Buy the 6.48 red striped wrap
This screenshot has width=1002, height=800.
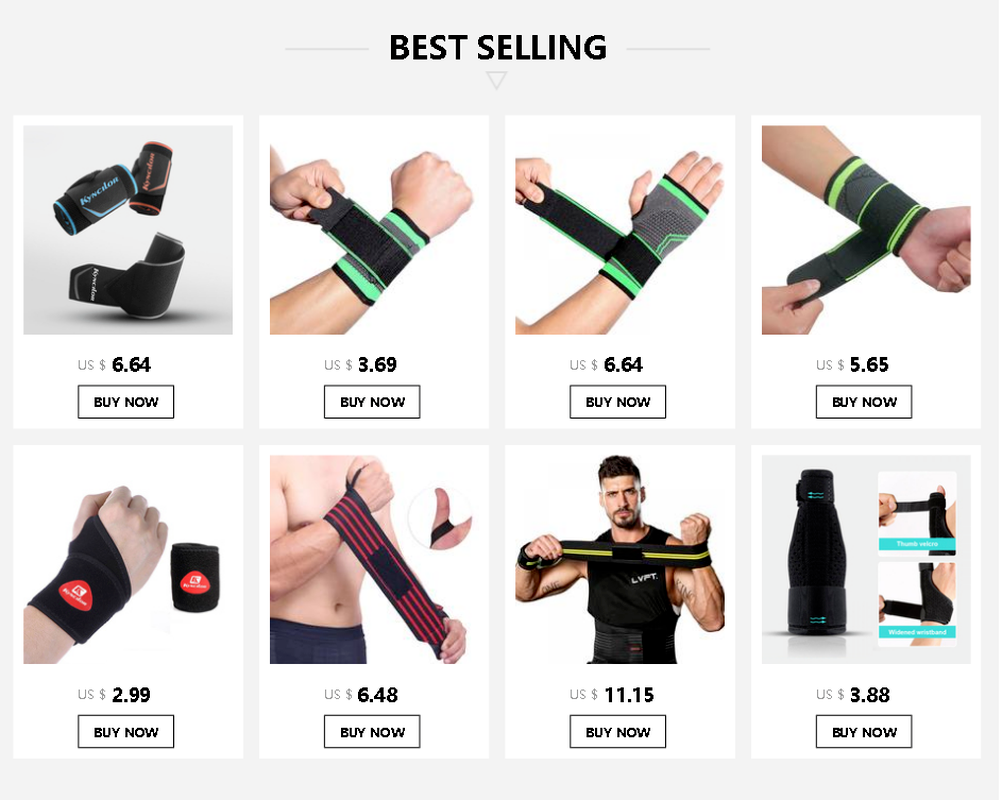[x=372, y=732]
